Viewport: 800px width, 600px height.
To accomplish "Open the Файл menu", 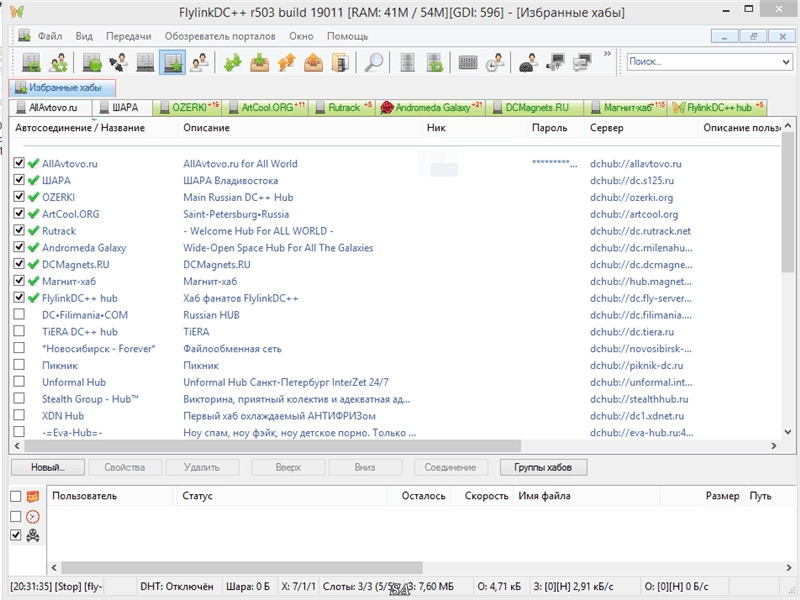I will (50, 36).
